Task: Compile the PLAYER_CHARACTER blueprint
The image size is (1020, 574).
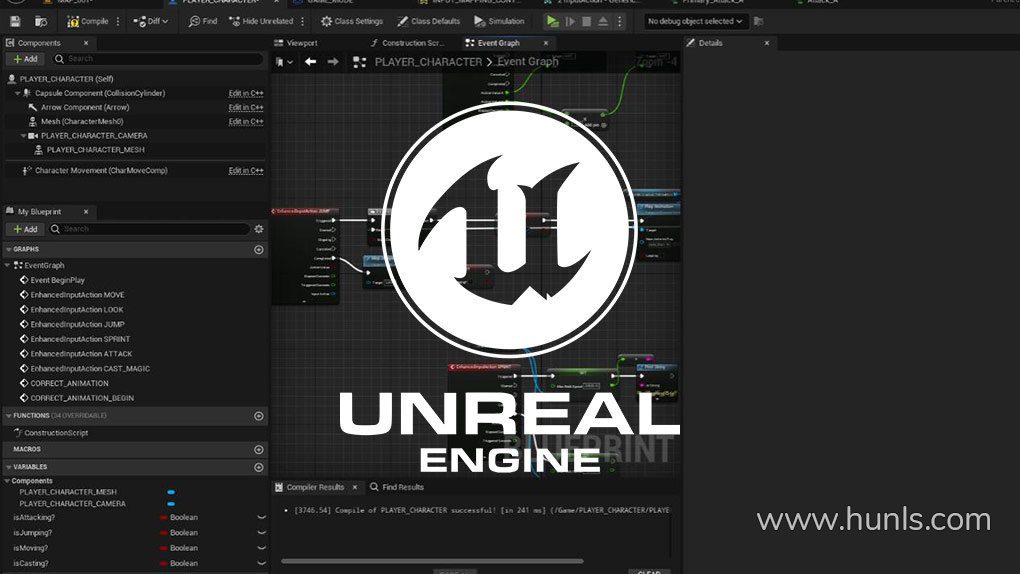Action: click(x=88, y=21)
